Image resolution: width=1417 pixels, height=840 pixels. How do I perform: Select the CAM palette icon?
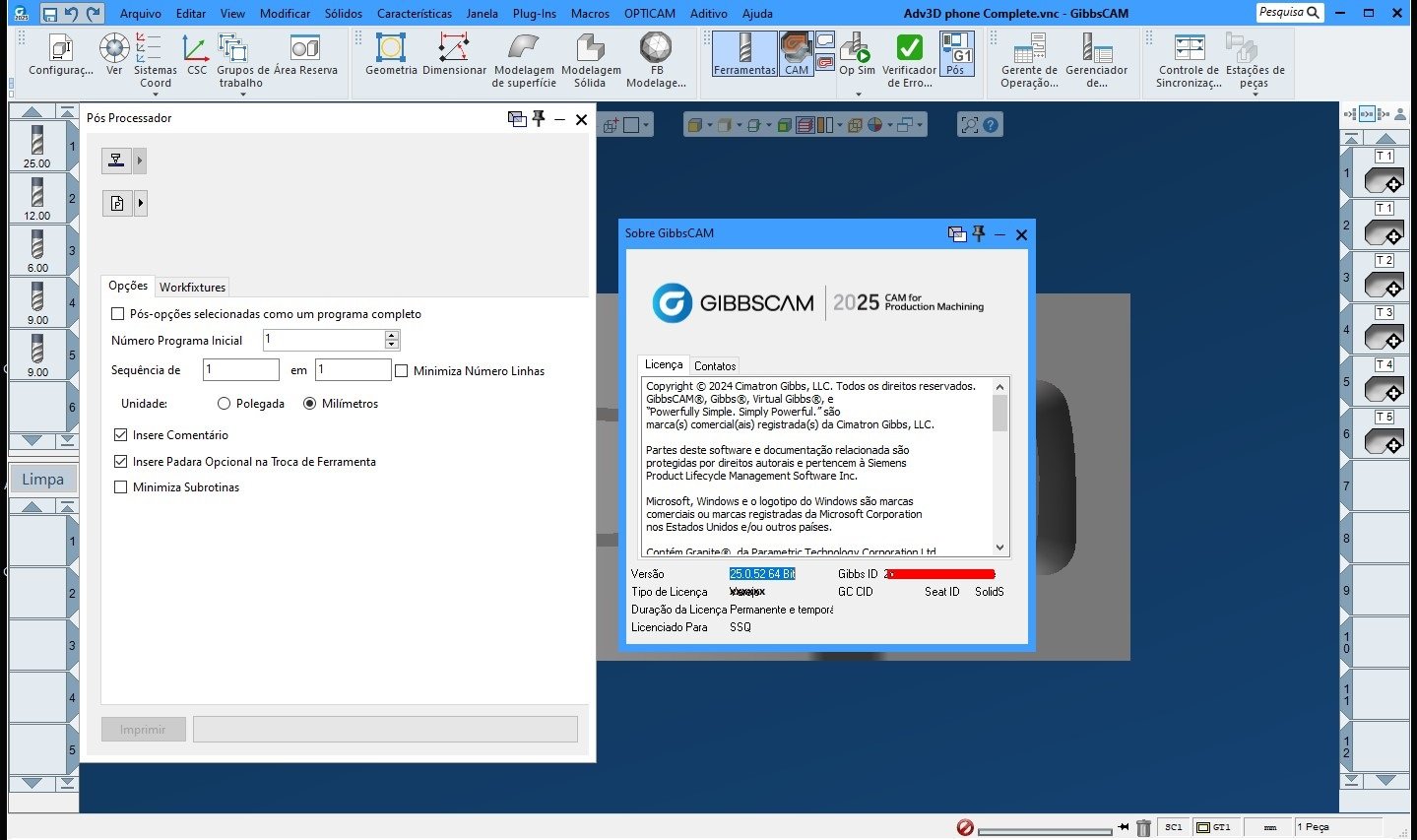[x=796, y=54]
